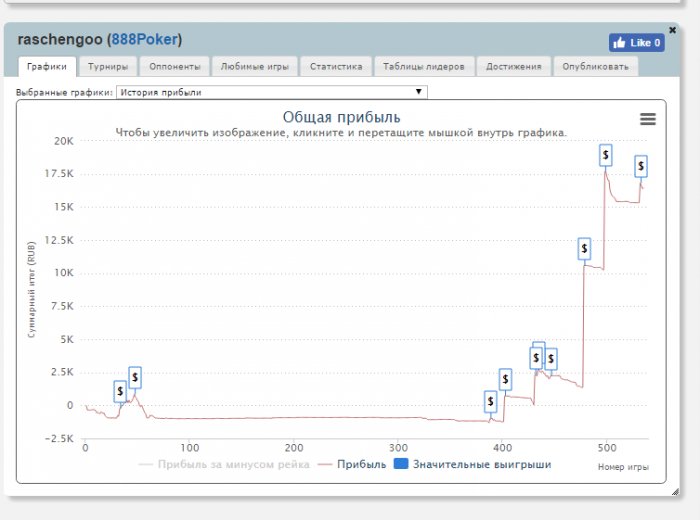Click the $ winnings marker just above game 400
This screenshot has height=520, width=700.
point(505,380)
